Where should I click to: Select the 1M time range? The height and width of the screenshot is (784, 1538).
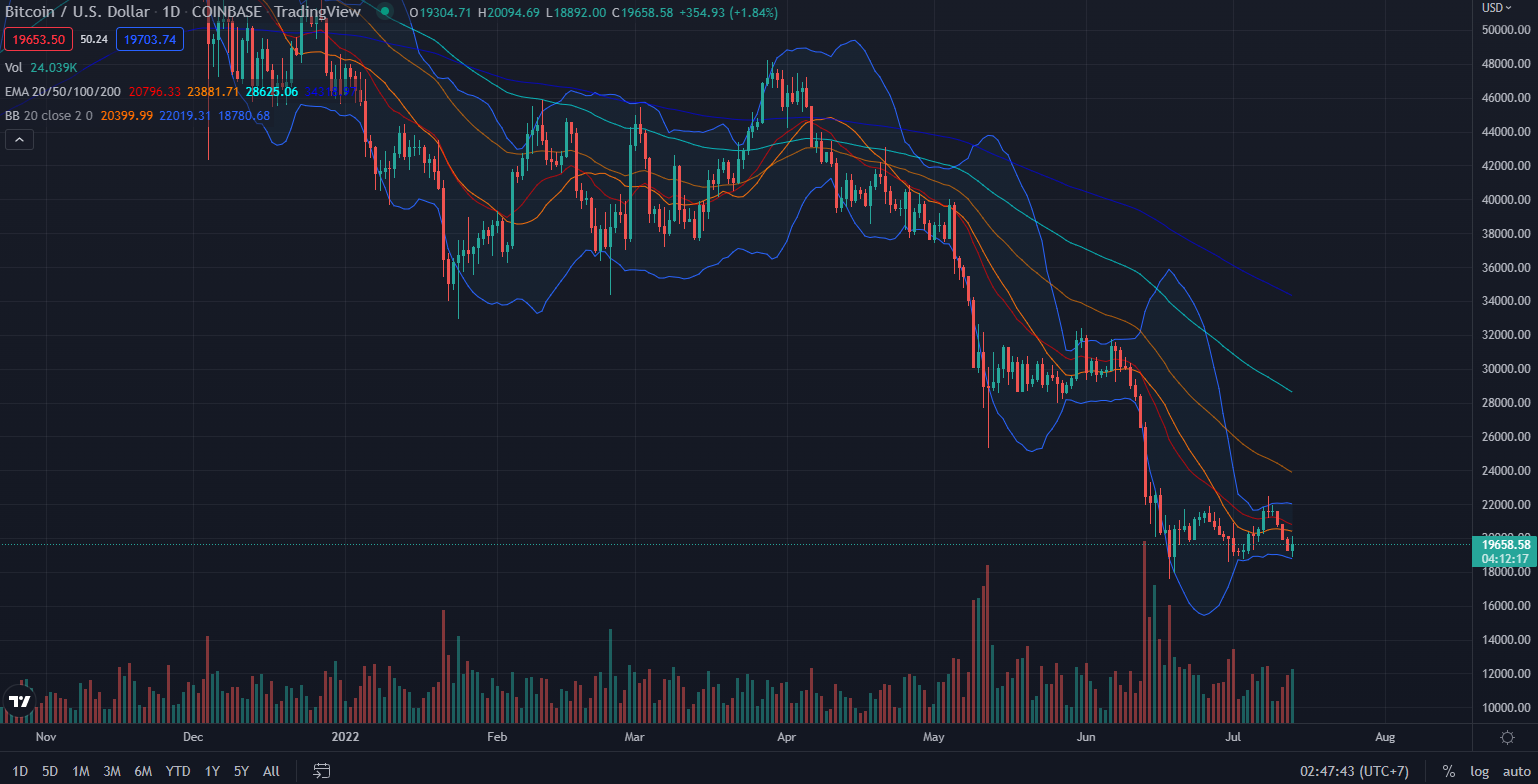pyautogui.click(x=81, y=771)
